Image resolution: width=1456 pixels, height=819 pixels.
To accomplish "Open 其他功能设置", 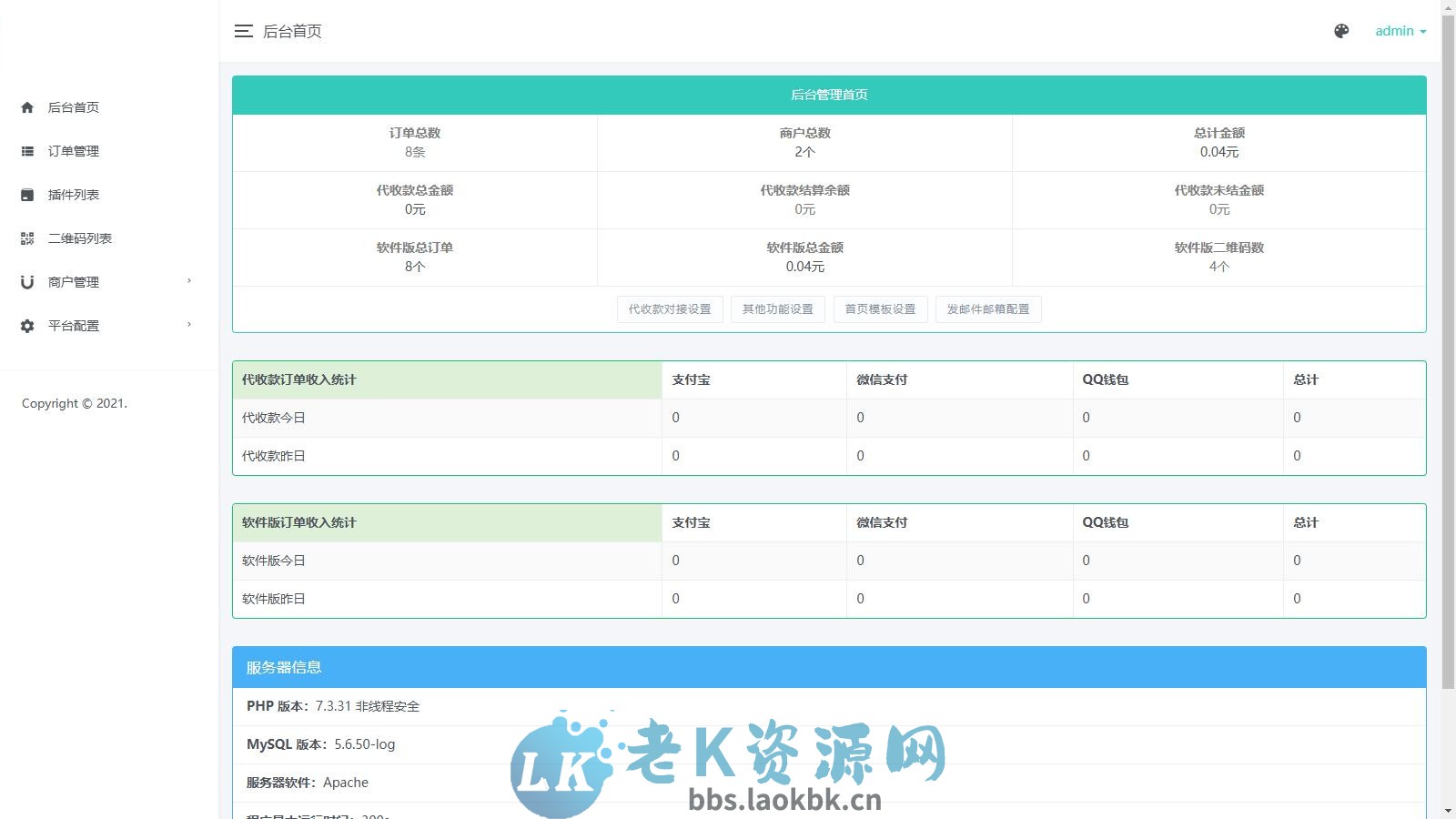I will point(778,309).
